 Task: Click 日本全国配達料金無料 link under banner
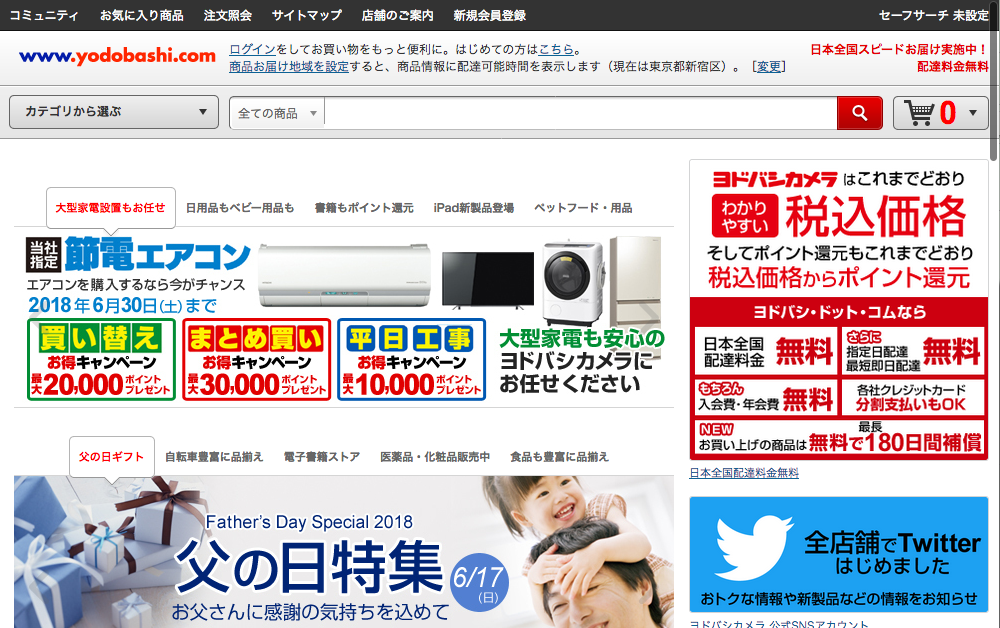[744, 473]
